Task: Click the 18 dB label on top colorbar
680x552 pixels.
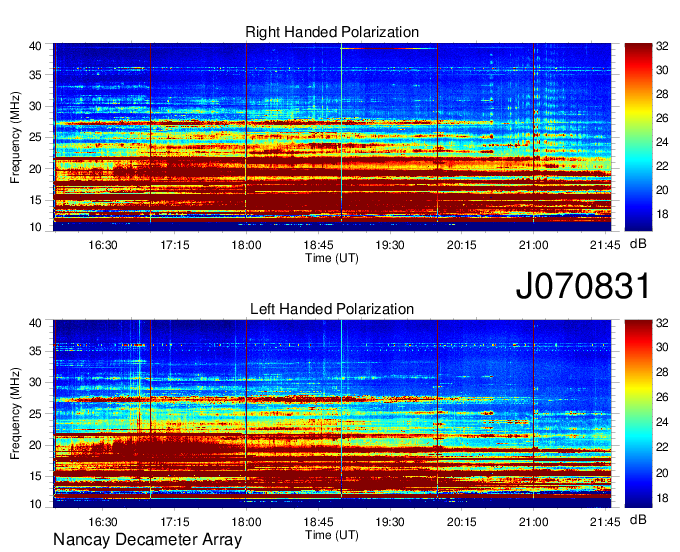Action: [x=662, y=214]
